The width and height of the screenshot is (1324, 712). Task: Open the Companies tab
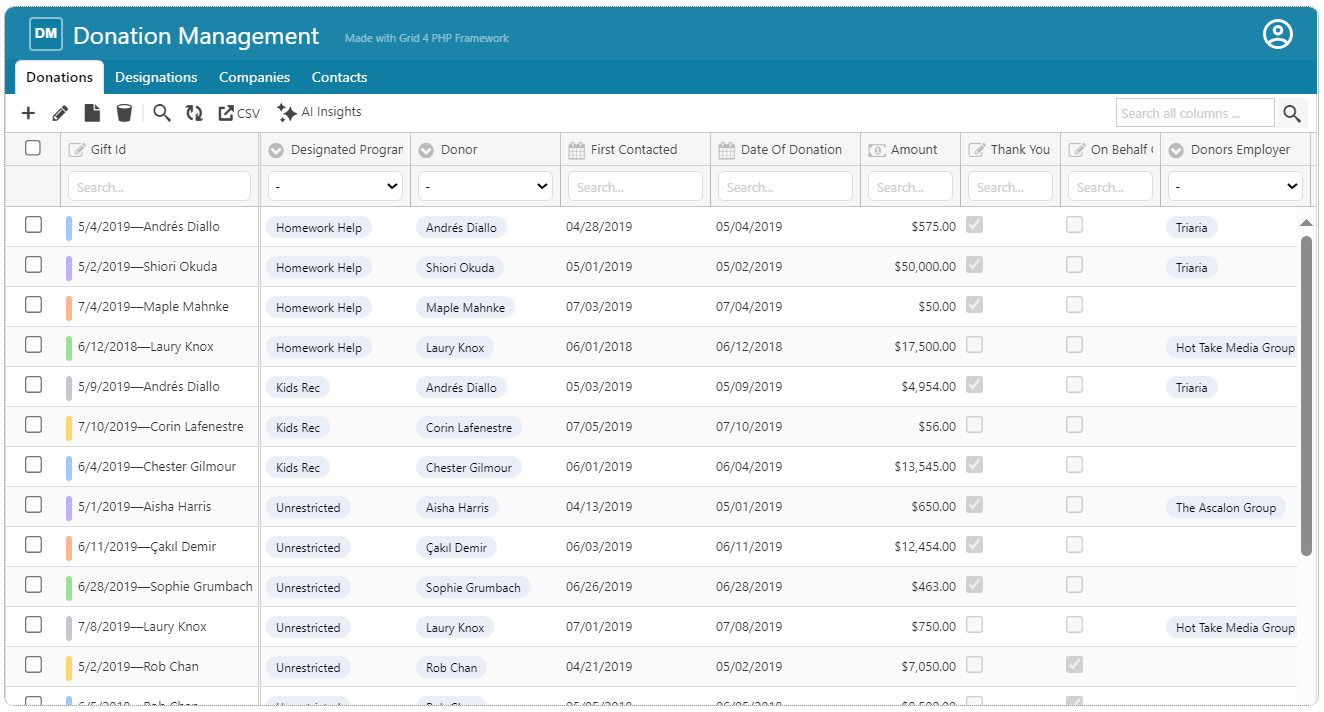coord(254,77)
